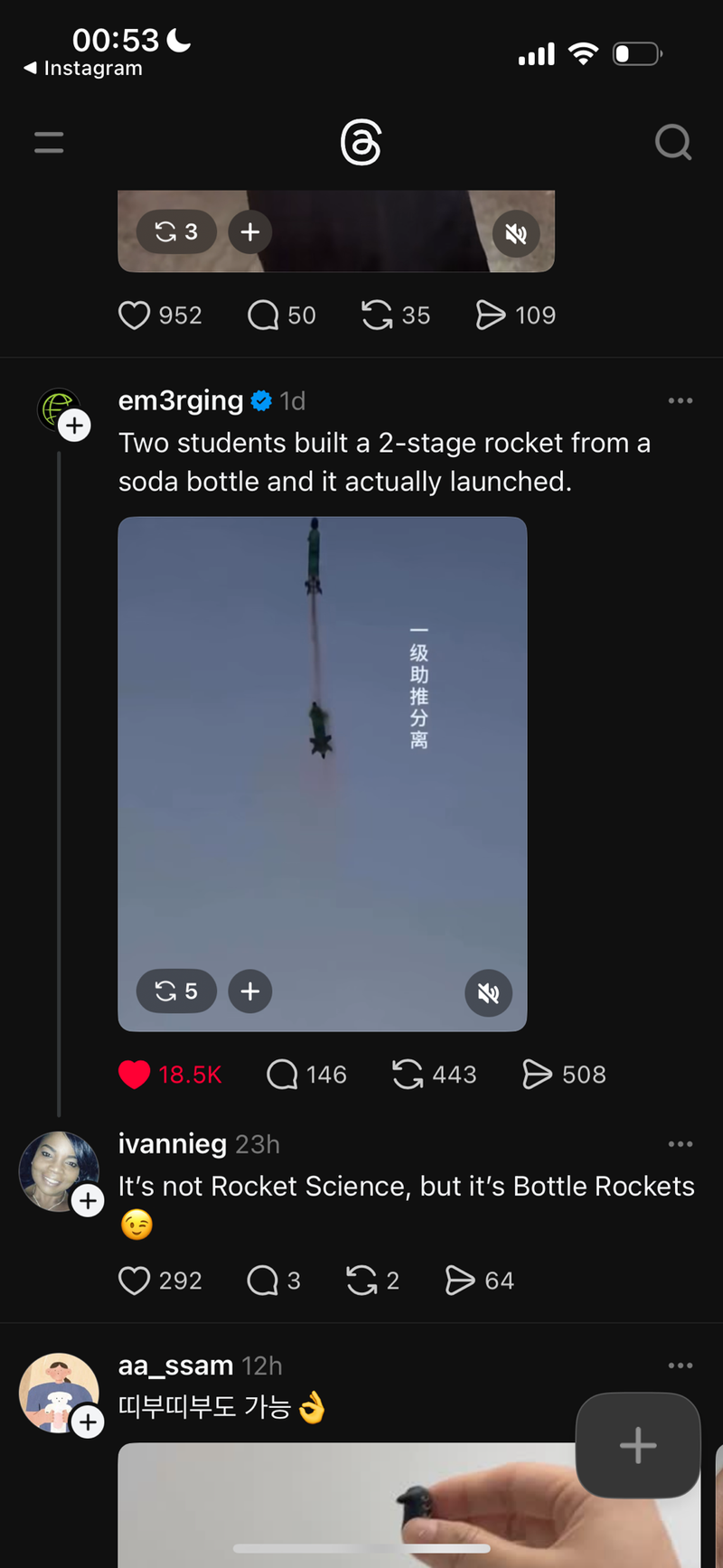Open em3rging profile username link
Image resolution: width=723 pixels, height=1568 pixels.
pos(181,400)
